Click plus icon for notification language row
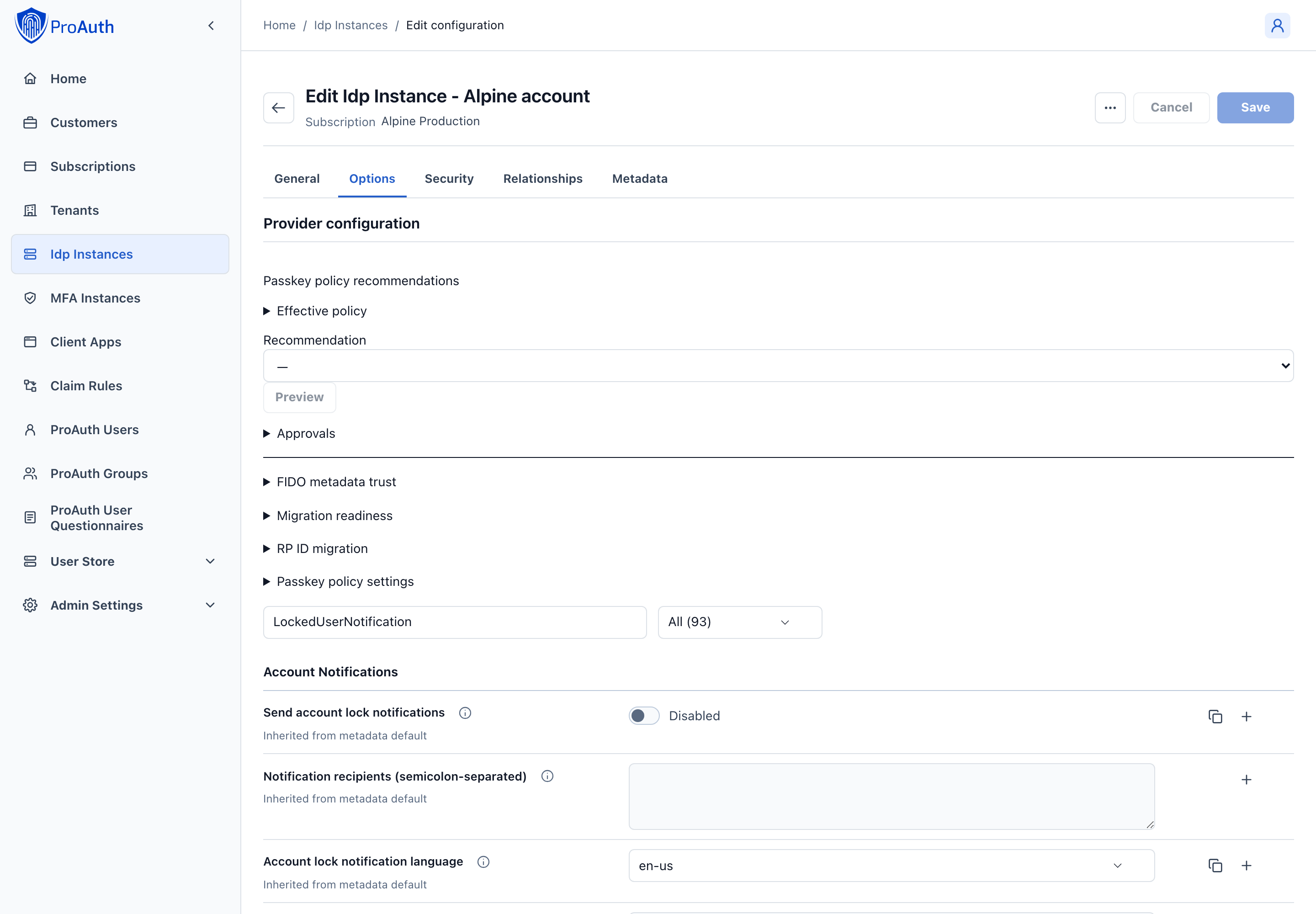Image resolution: width=1316 pixels, height=914 pixels. [x=1246, y=865]
